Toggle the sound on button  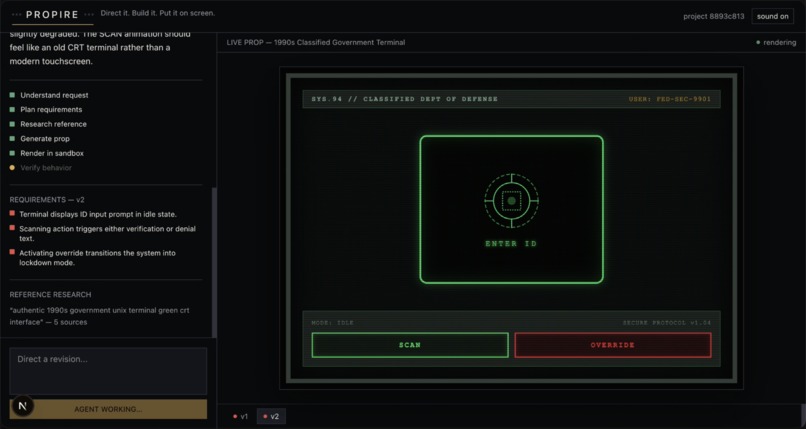[x=772, y=16]
